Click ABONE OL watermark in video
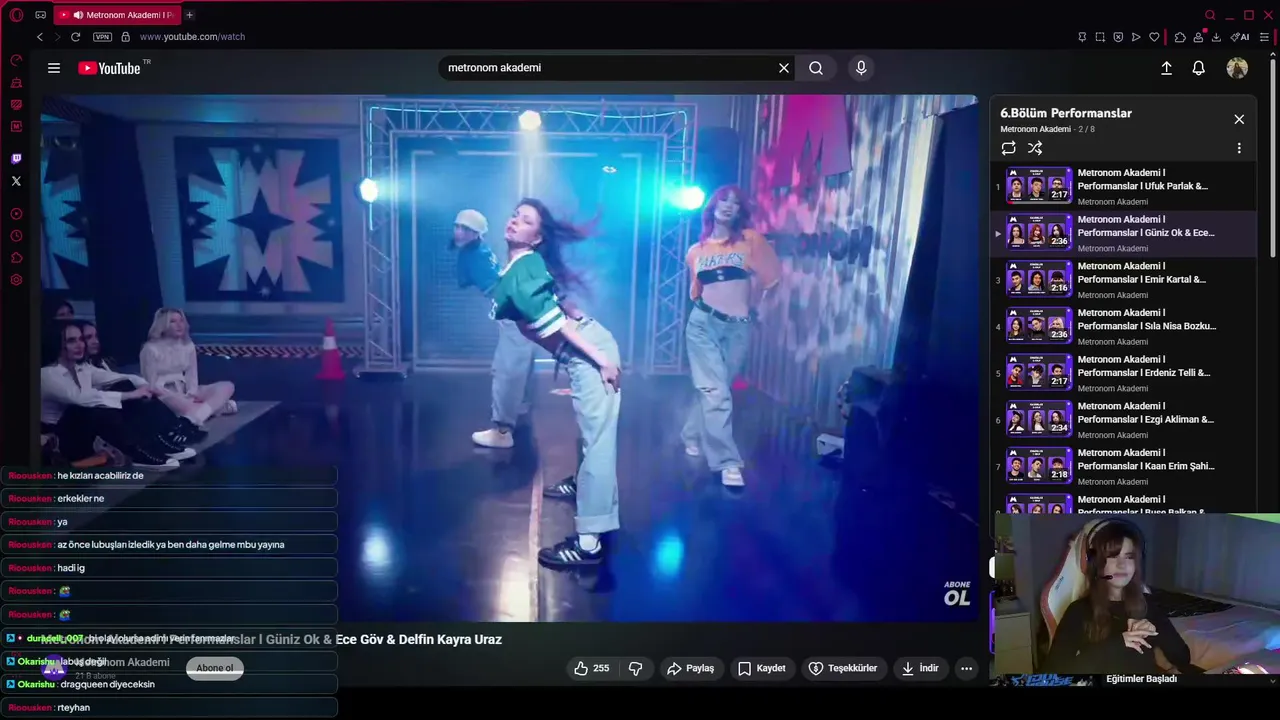1280x720 pixels. (957, 593)
